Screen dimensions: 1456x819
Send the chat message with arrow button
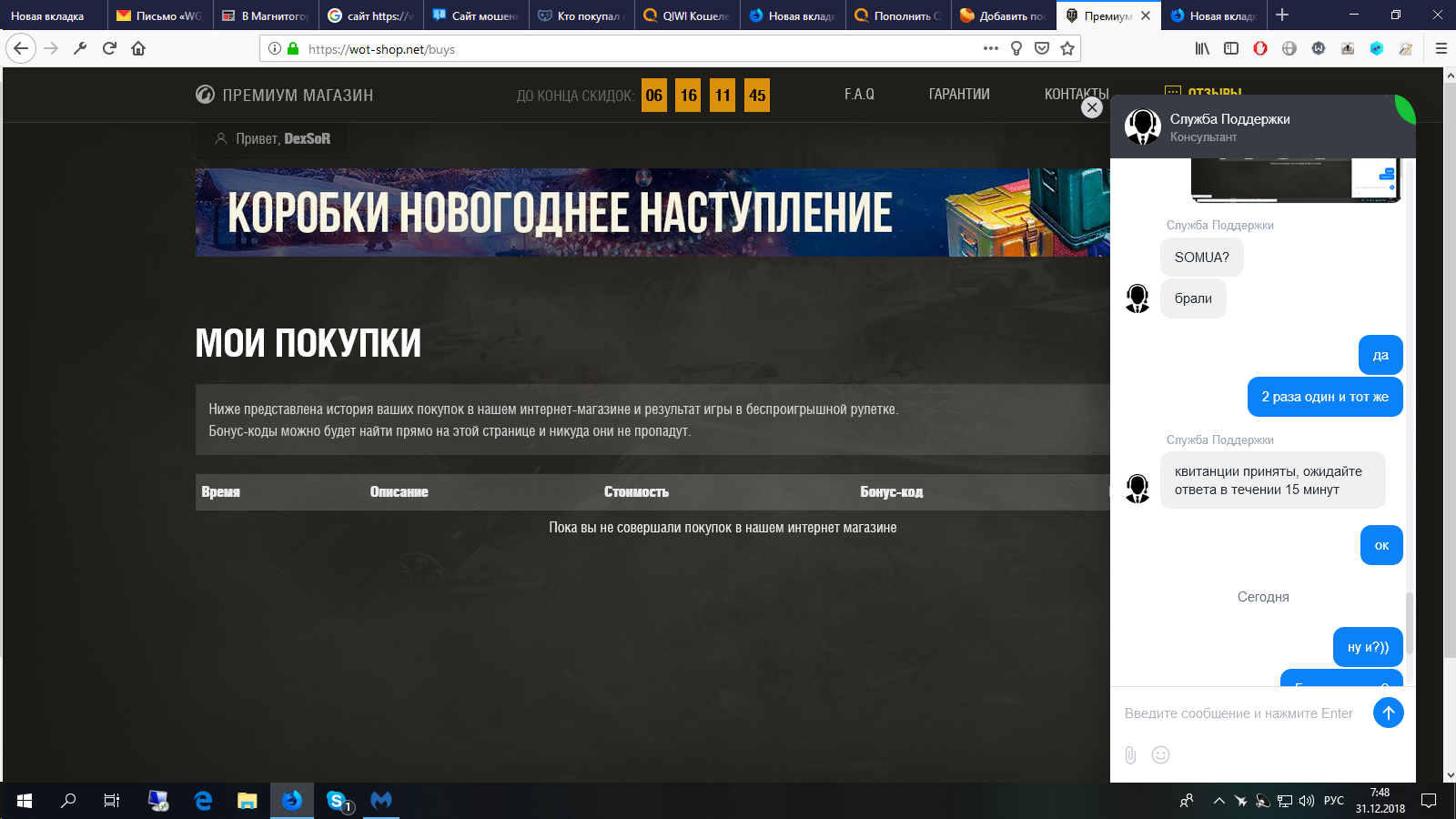1389,713
